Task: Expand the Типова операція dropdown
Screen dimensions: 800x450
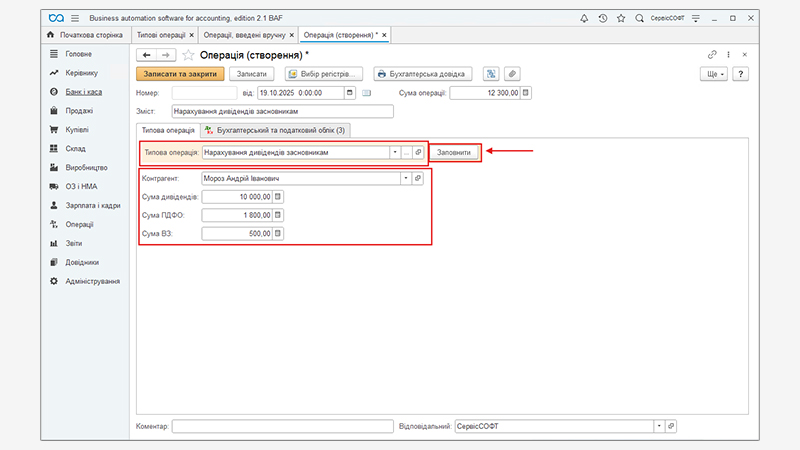Action: (395, 152)
